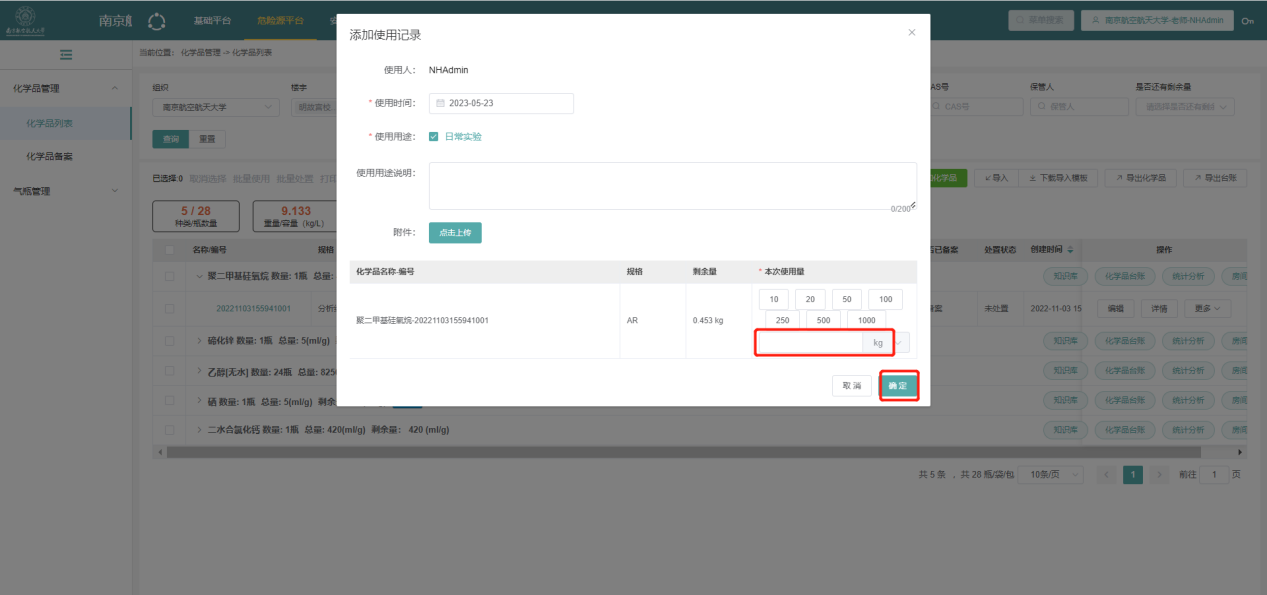Image resolution: width=1267 pixels, height=595 pixels.
Task: Expand the 气瓶管理 sidebar menu
Action: [65, 191]
